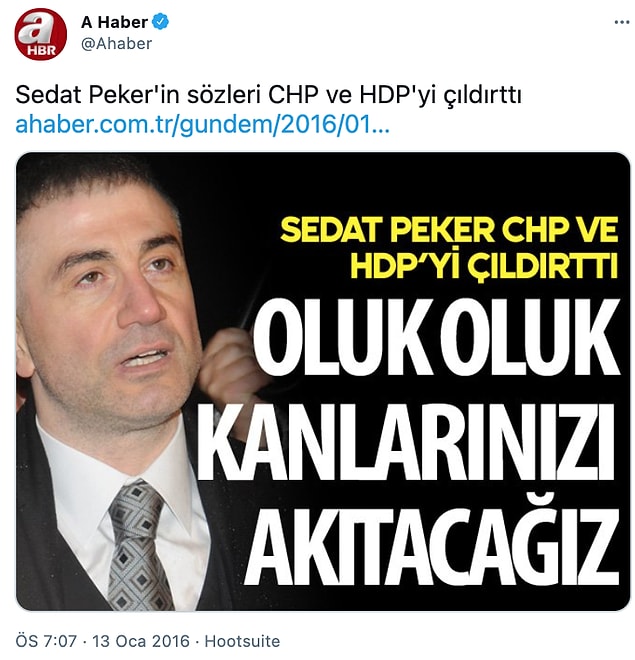Click the white OLUK OLUK text
635x660 pixels.
pyautogui.click(x=436, y=337)
